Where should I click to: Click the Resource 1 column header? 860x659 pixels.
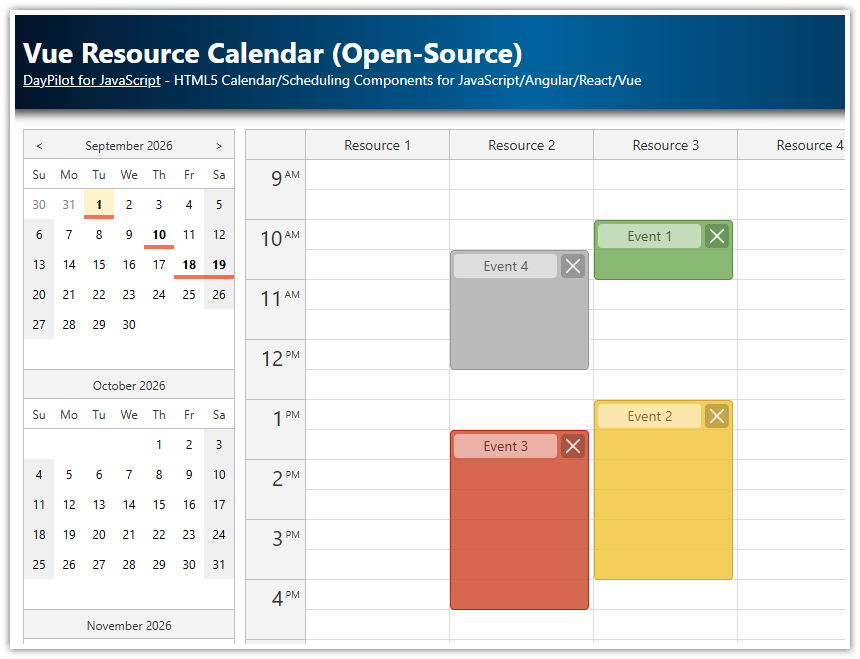coord(377,145)
